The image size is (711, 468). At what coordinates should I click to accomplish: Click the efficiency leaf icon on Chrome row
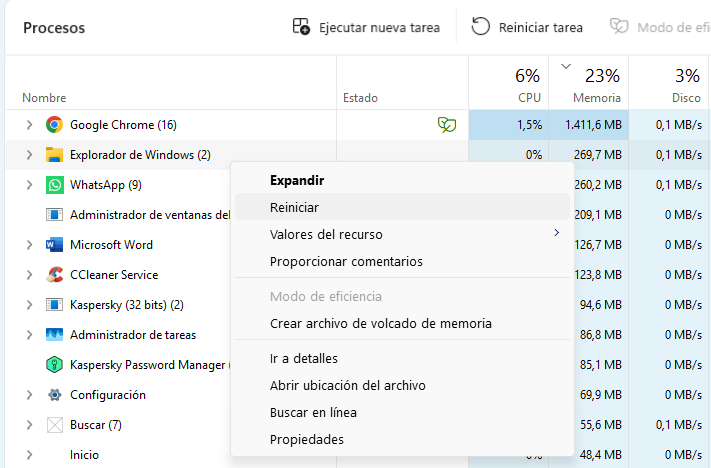447,125
